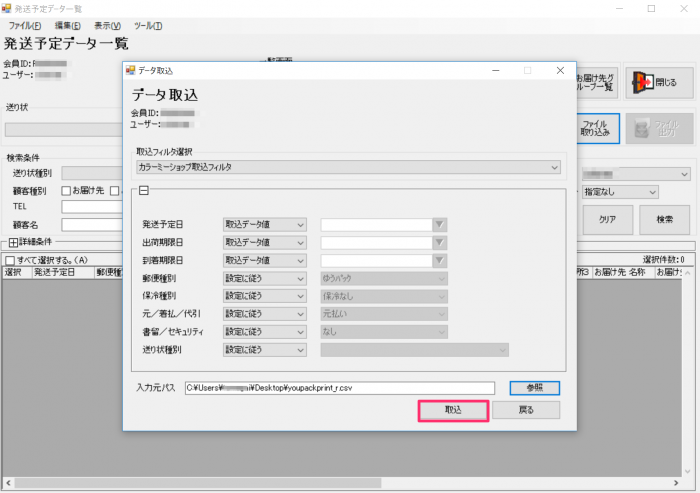Collapse the filter settings group box
This screenshot has width=700, height=493.
144,191
